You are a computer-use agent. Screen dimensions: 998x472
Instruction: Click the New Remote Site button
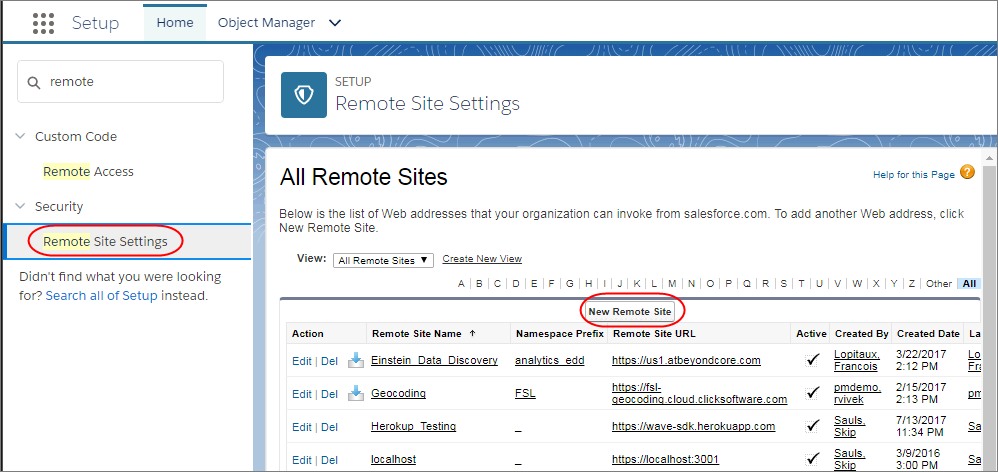point(630,312)
